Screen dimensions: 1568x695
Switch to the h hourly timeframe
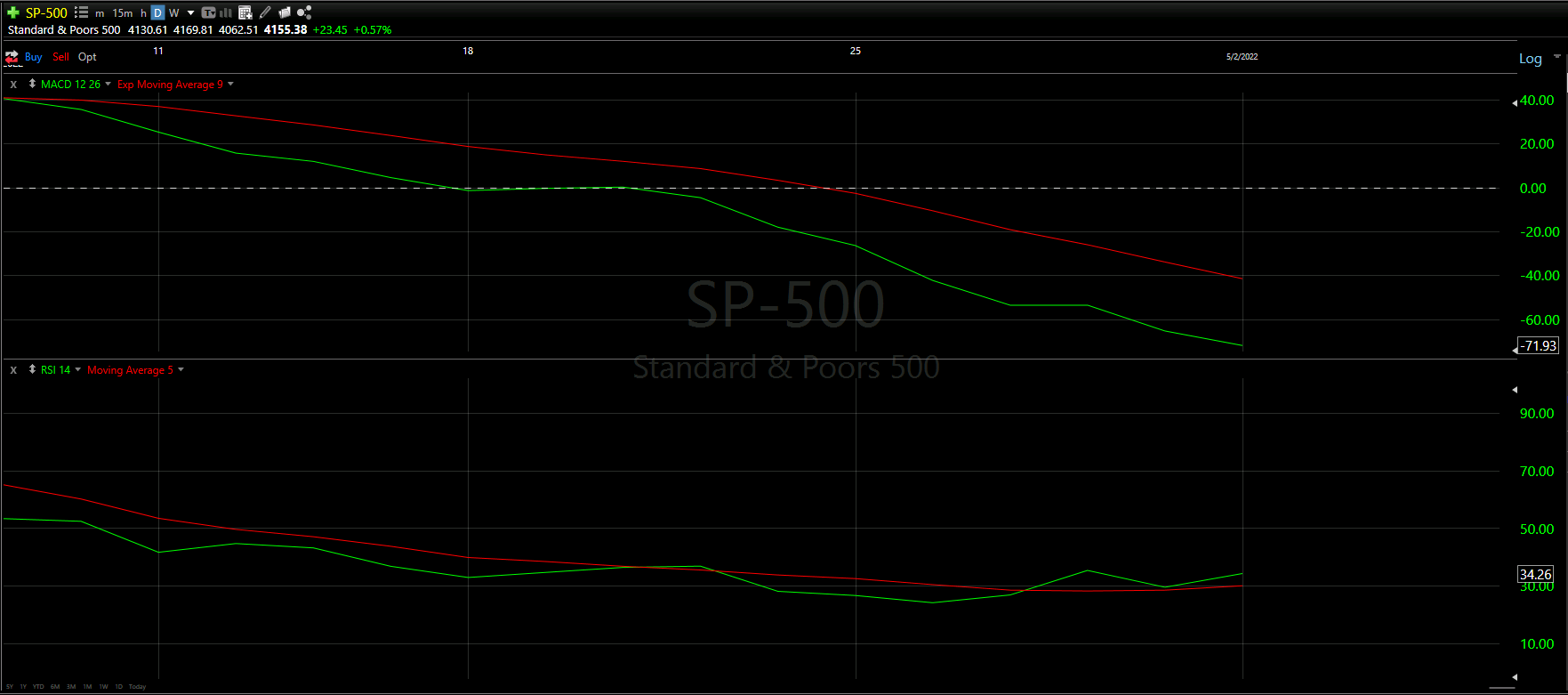(x=143, y=13)
